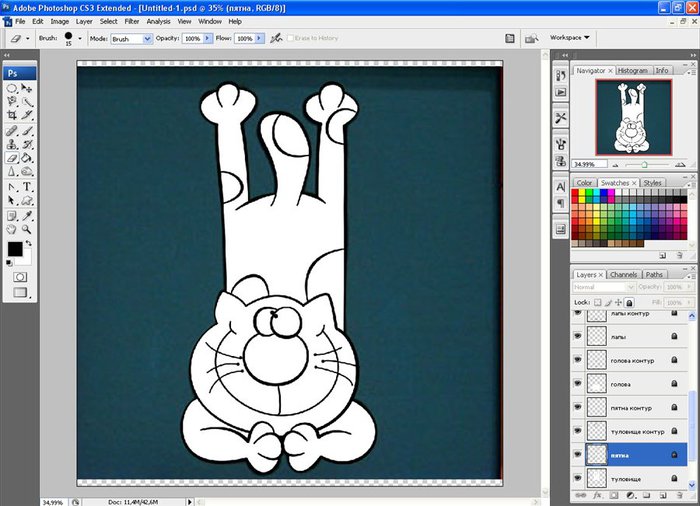Select the Elliptical Marquee tool
The height and width of the screenshot is (506, 700).
pyautogui.click(x=12, y=88)
